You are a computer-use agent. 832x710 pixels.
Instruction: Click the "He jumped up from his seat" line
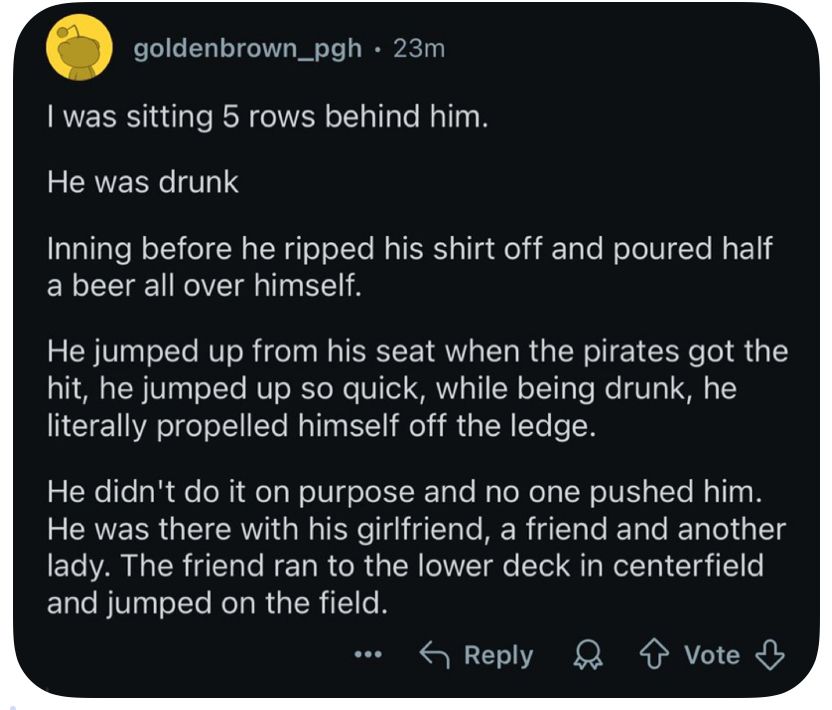[418, 352]
